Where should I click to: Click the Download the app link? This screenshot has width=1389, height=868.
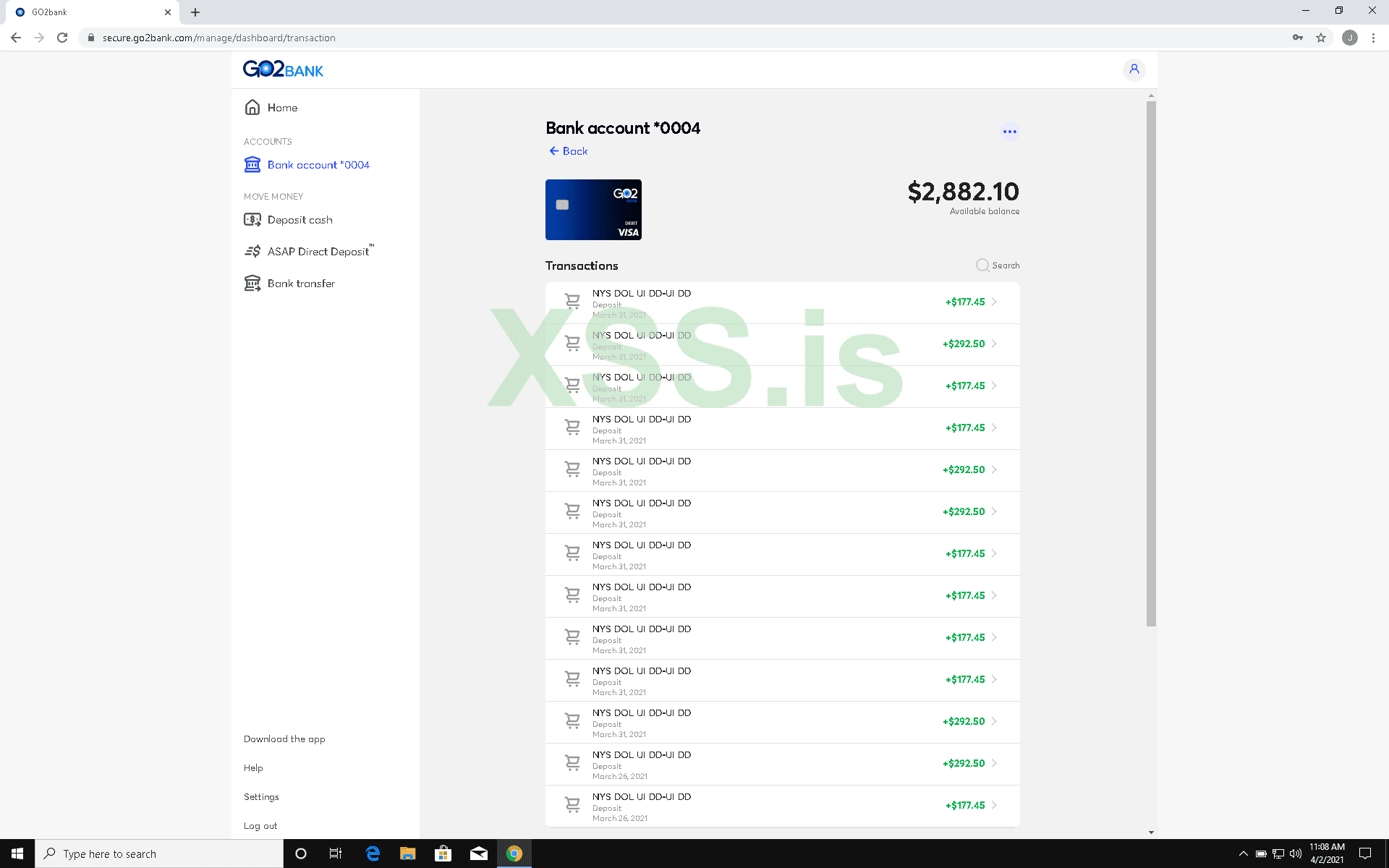(x=284, y=739)
